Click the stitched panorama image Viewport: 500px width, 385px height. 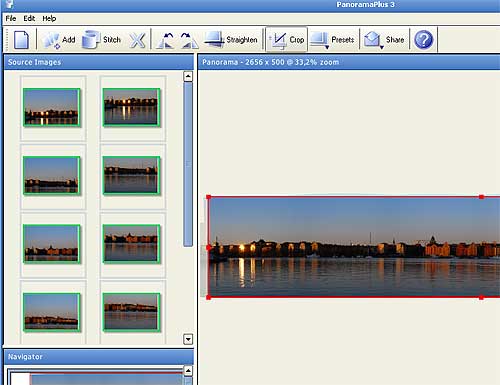point(354,247)
